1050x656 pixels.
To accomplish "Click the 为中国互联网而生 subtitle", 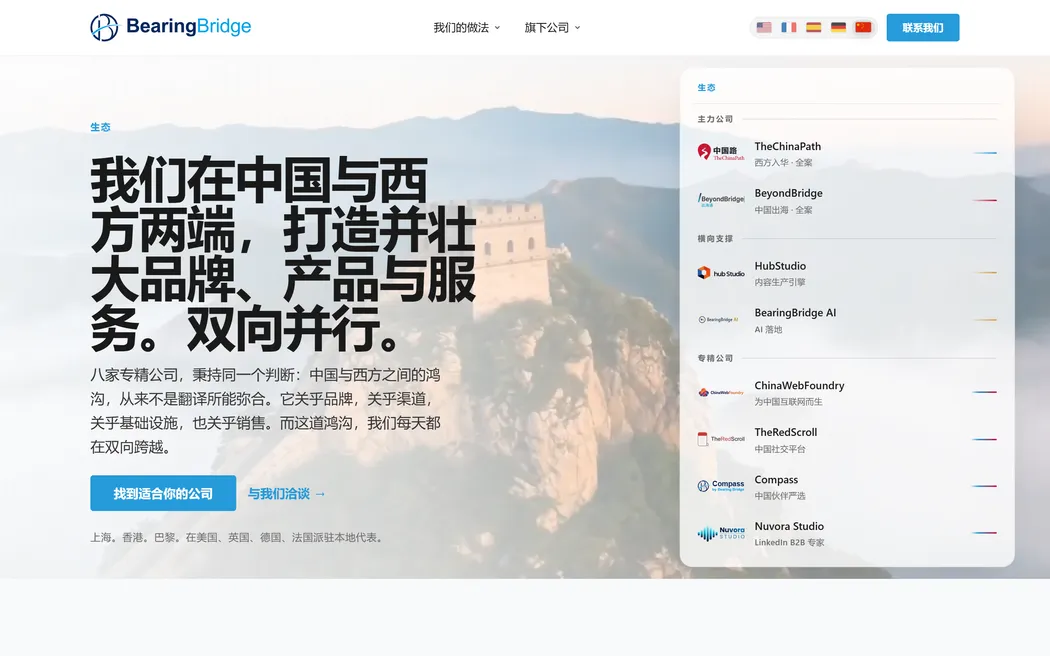I will tap(788, 402).
